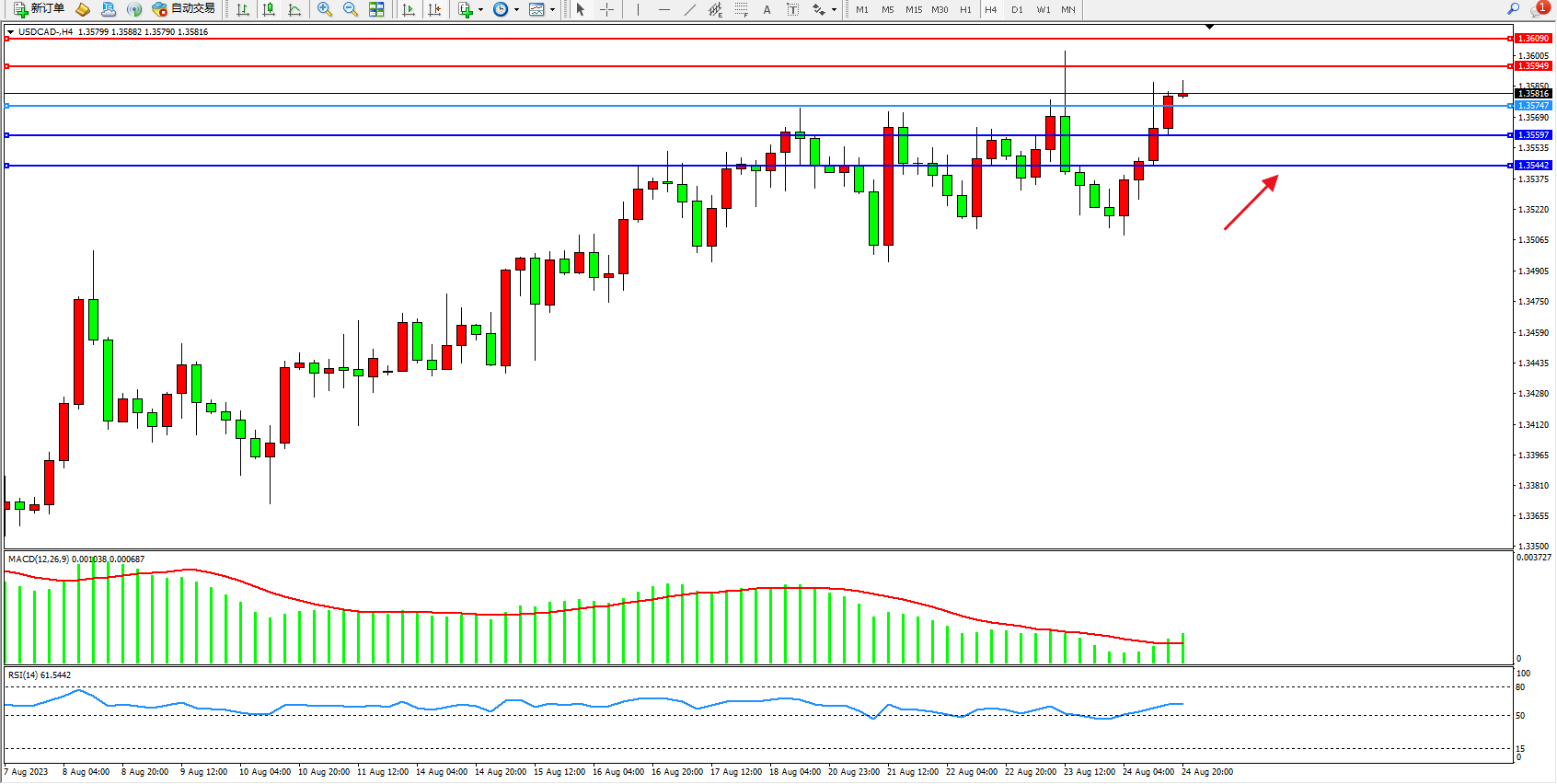Switch timeframe to M15
This screenshot has height=784, width=1557.
pyautogui.click(x=914, y=9)
